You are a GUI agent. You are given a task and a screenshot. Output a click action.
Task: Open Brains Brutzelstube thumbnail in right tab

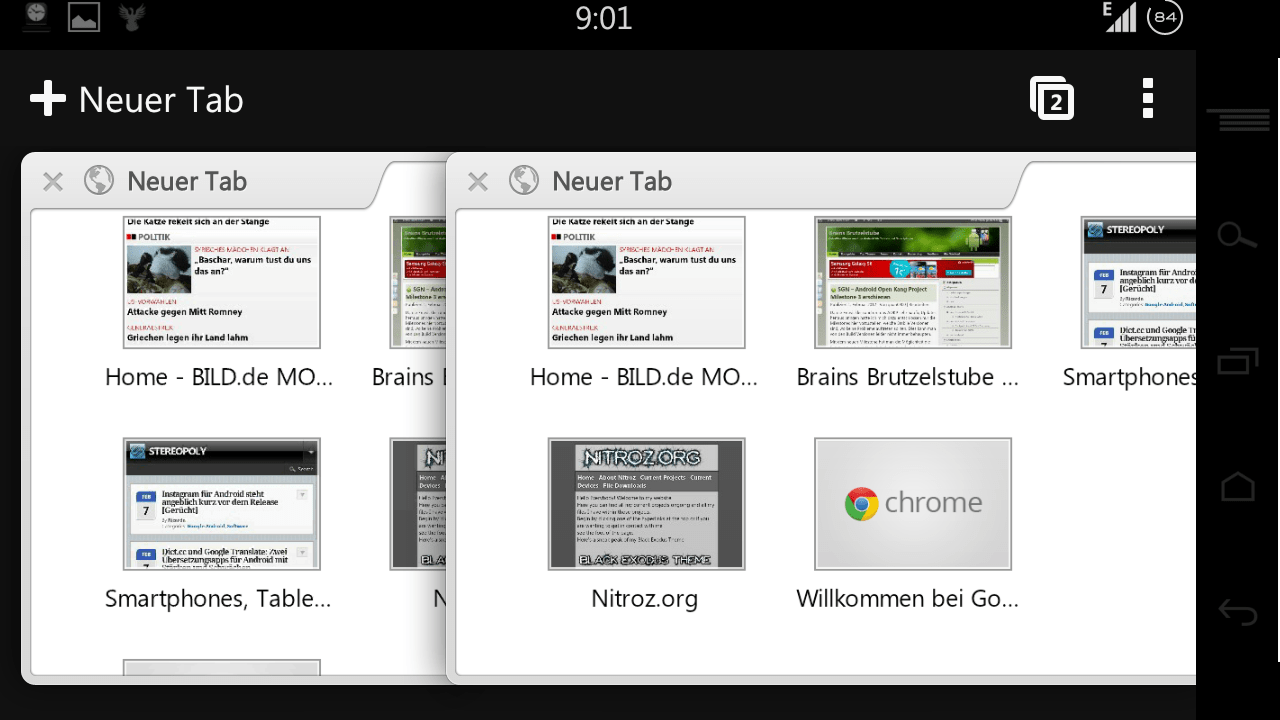[x=913, y=282]
